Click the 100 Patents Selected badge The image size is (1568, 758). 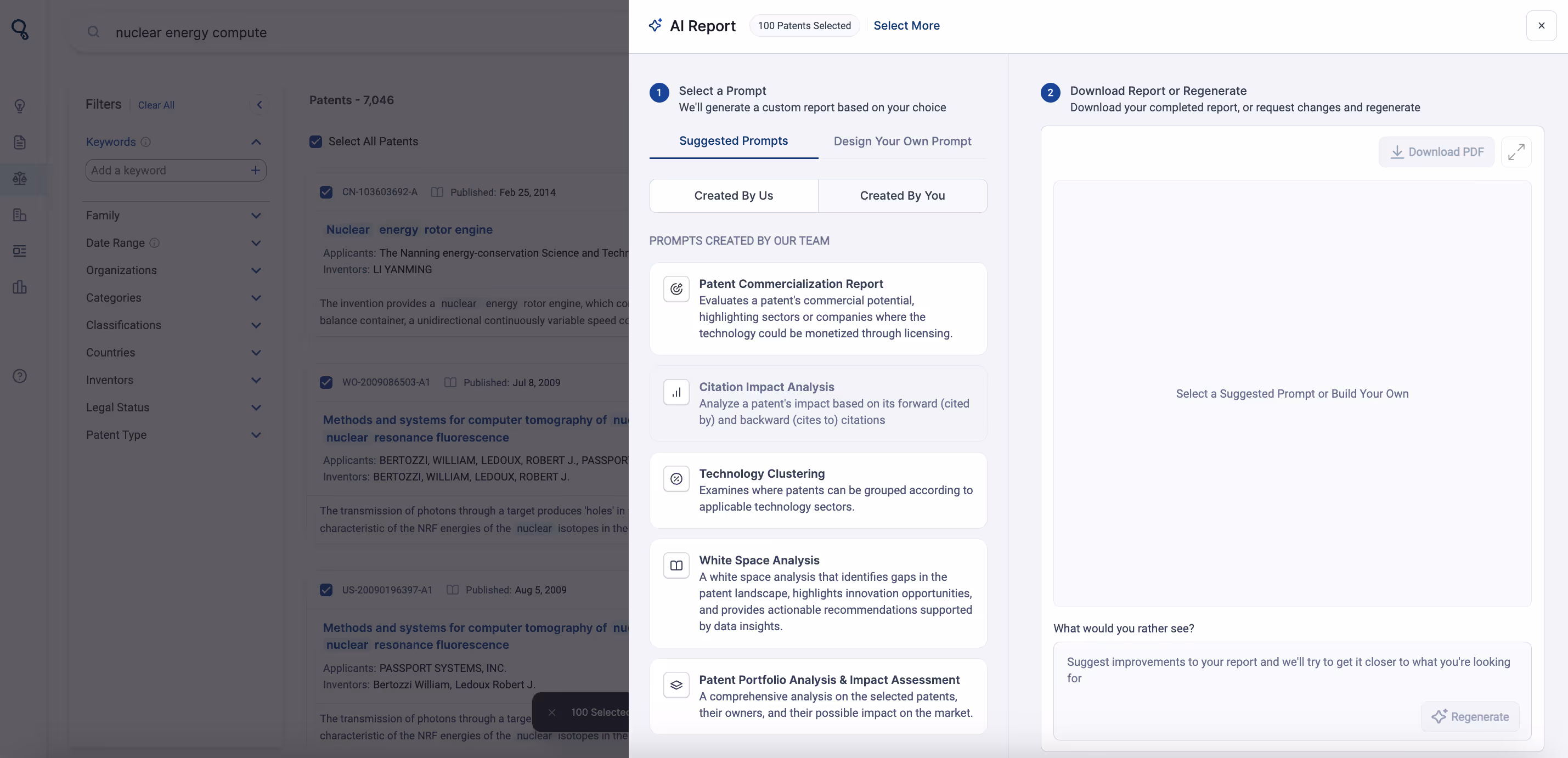(x=804, y=26)
